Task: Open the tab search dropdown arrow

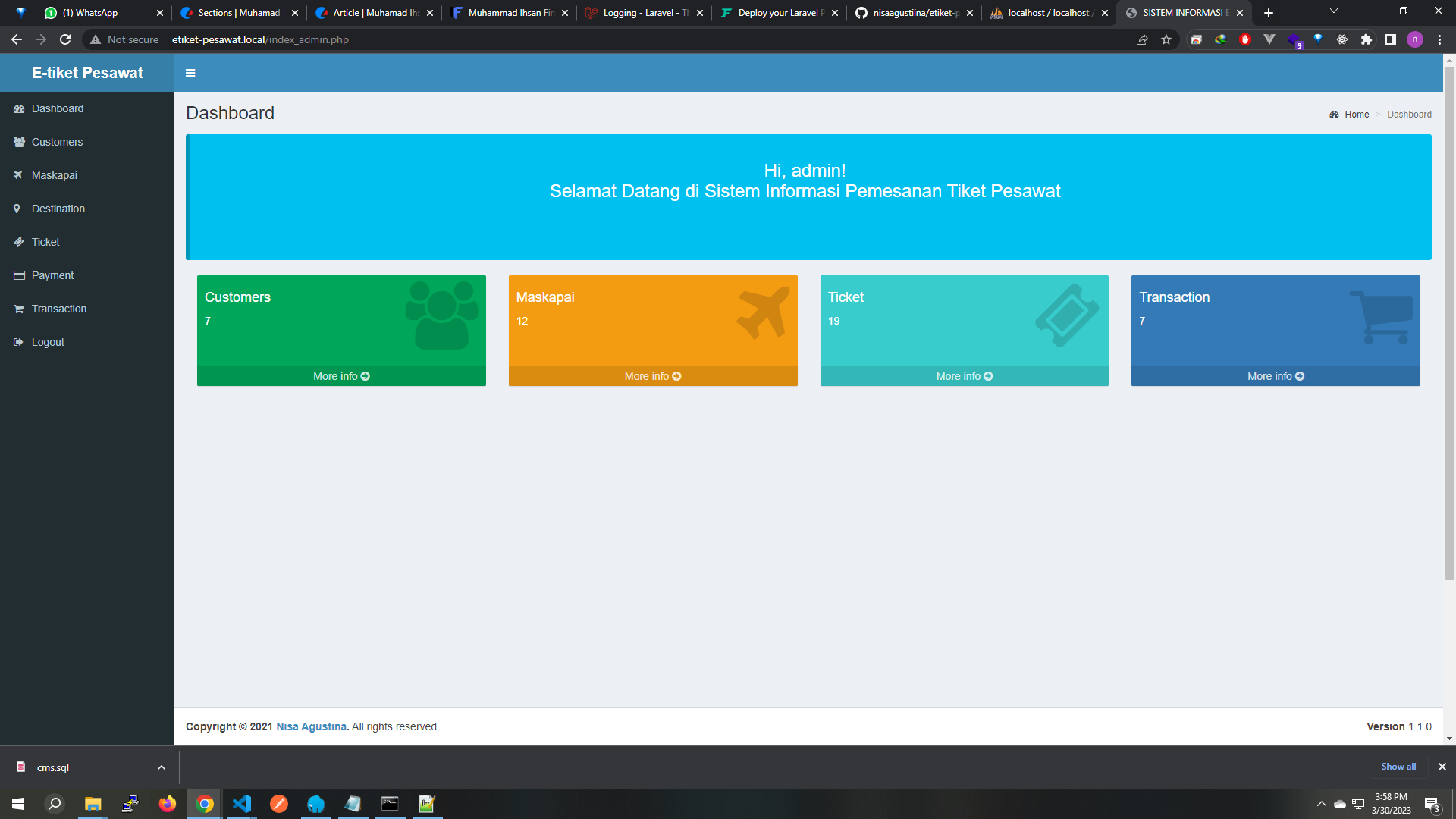Action: [x=1334, y=11]
